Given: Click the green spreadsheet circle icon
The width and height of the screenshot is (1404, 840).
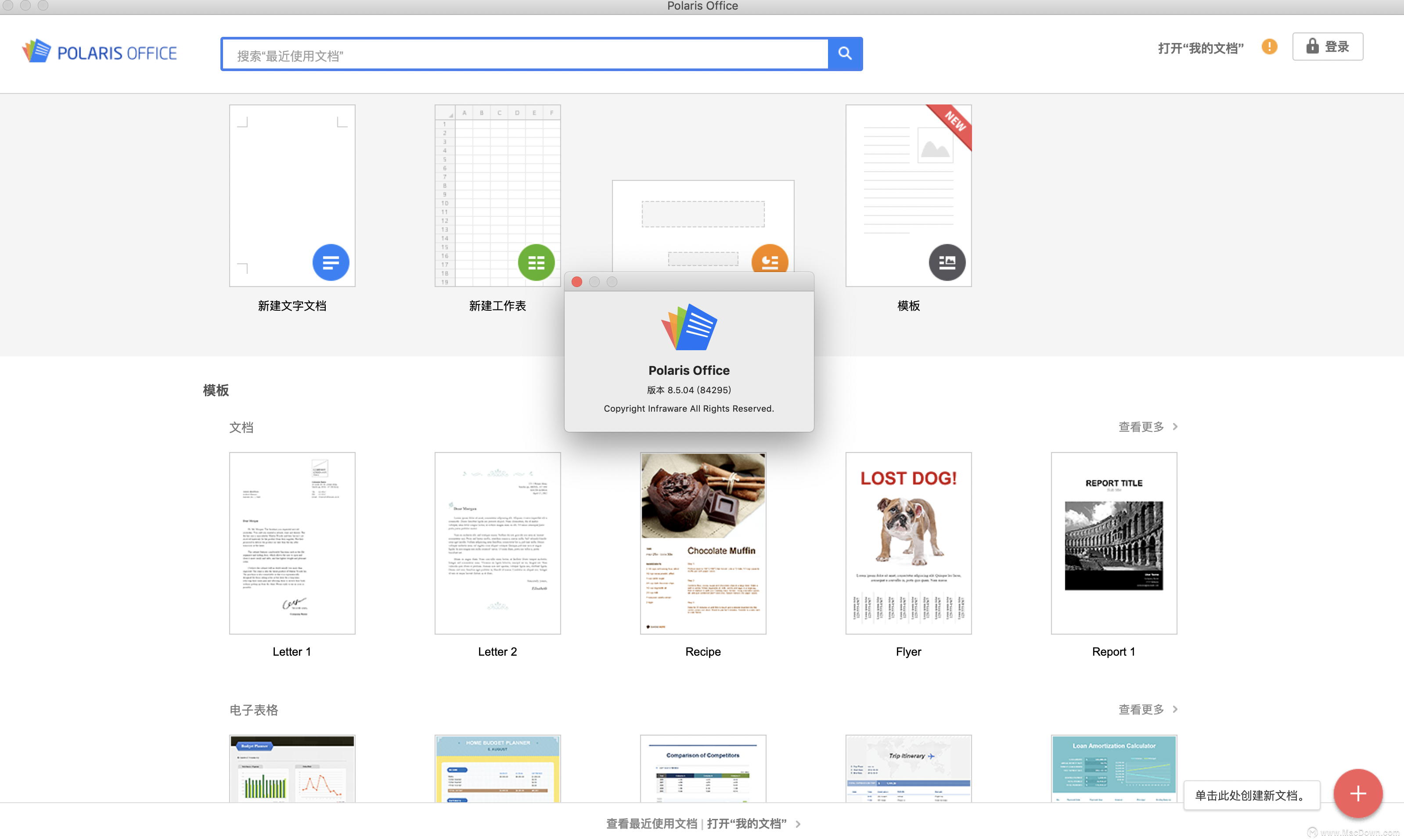Looking at the screenshot, I should (536, 262).
